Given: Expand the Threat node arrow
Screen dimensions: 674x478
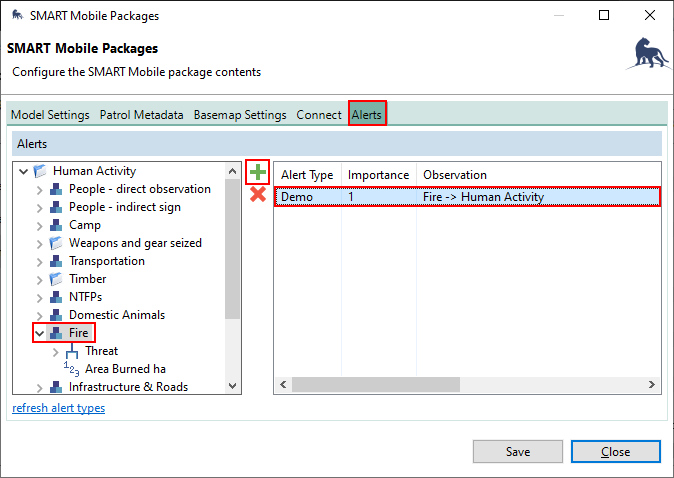Looking at the screenshot, I should tap(56, 351).
